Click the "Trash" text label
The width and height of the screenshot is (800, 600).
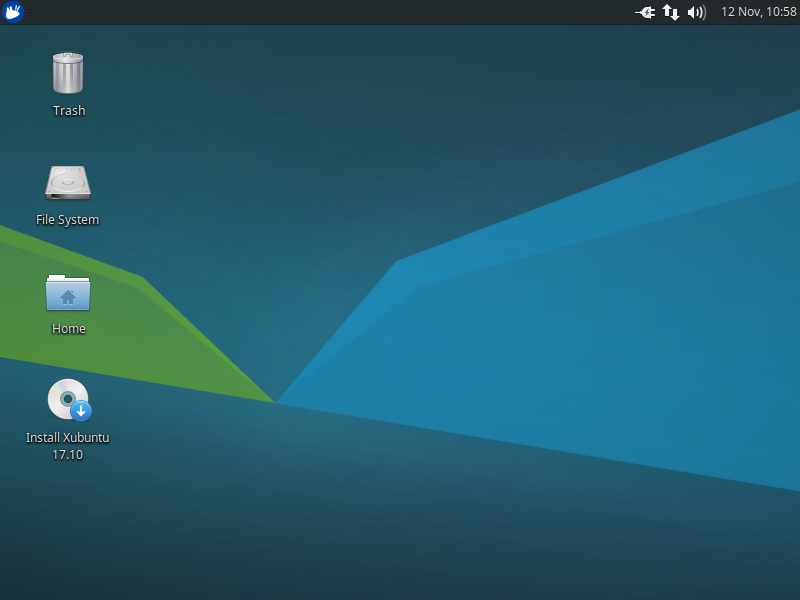tap(69, 111)
